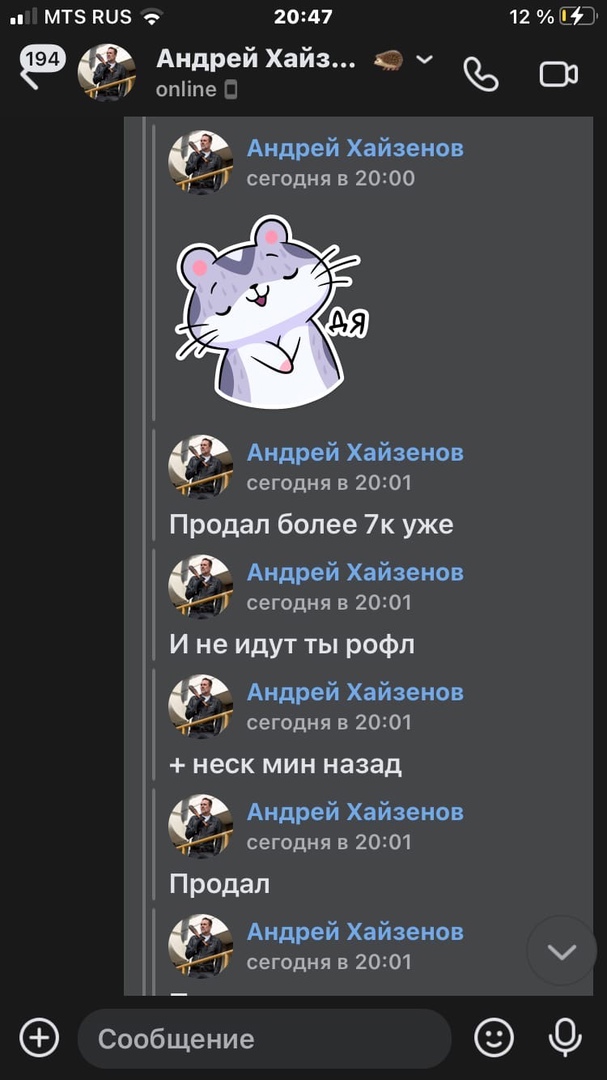Tap avatar beside '+ неск мин назад'

tap(200, 706)
